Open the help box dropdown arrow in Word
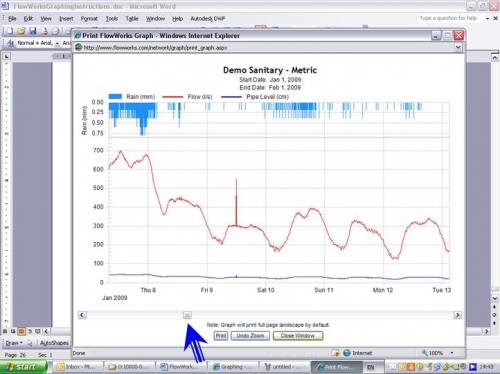This screenshot has height=374, width=500. coord(487,18)
